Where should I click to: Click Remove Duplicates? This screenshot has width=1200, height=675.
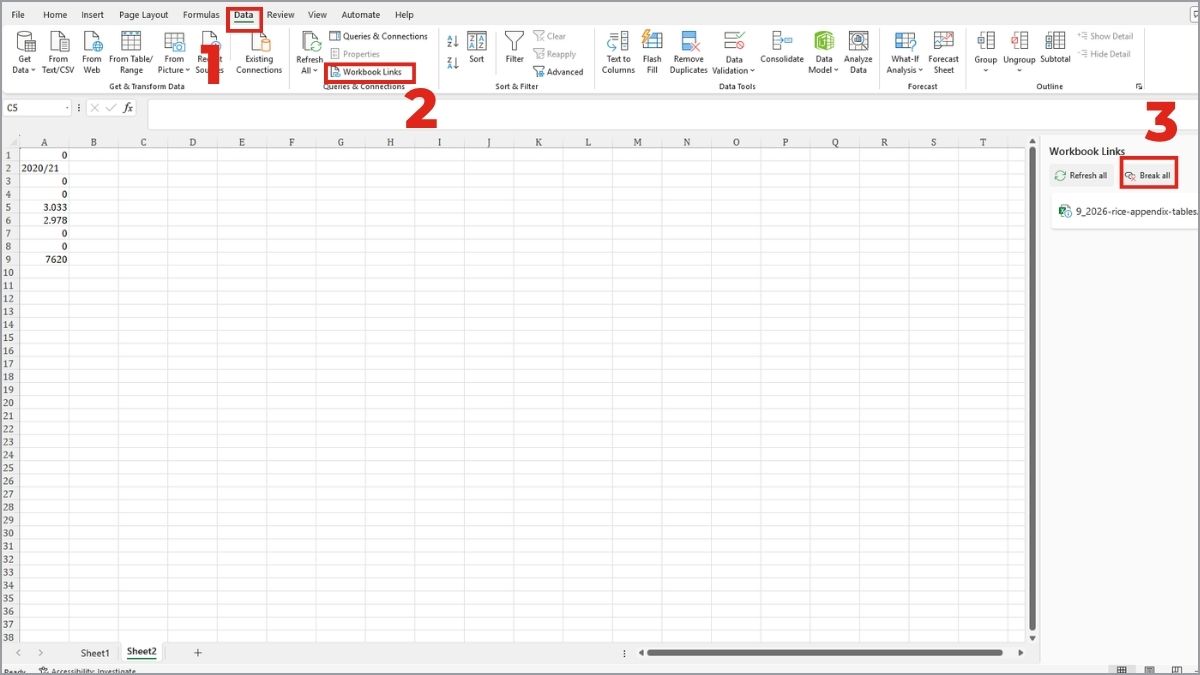point(688,53)
